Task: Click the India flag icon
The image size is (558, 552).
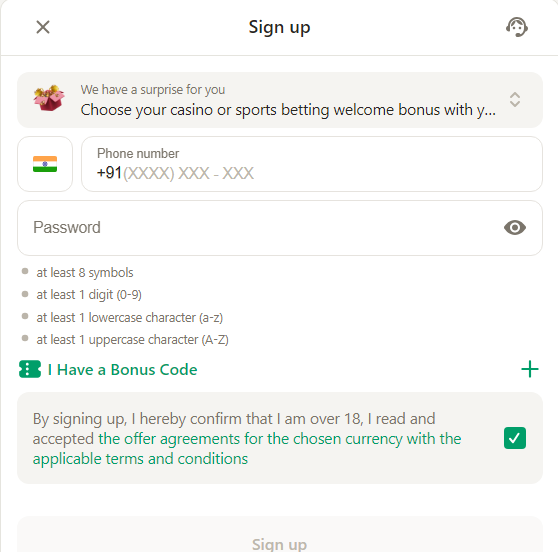Action: coord(45,164)
